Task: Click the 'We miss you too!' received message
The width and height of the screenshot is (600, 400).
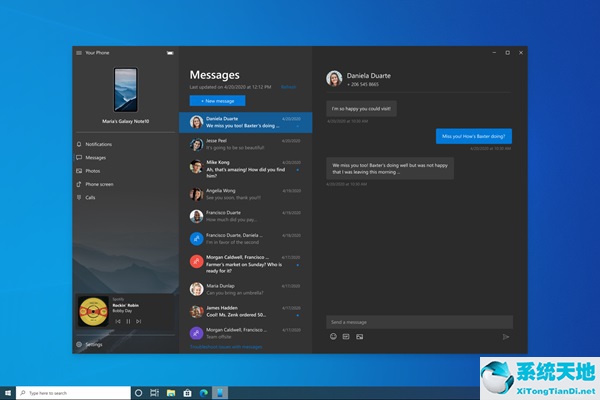Action: point(390,168)
